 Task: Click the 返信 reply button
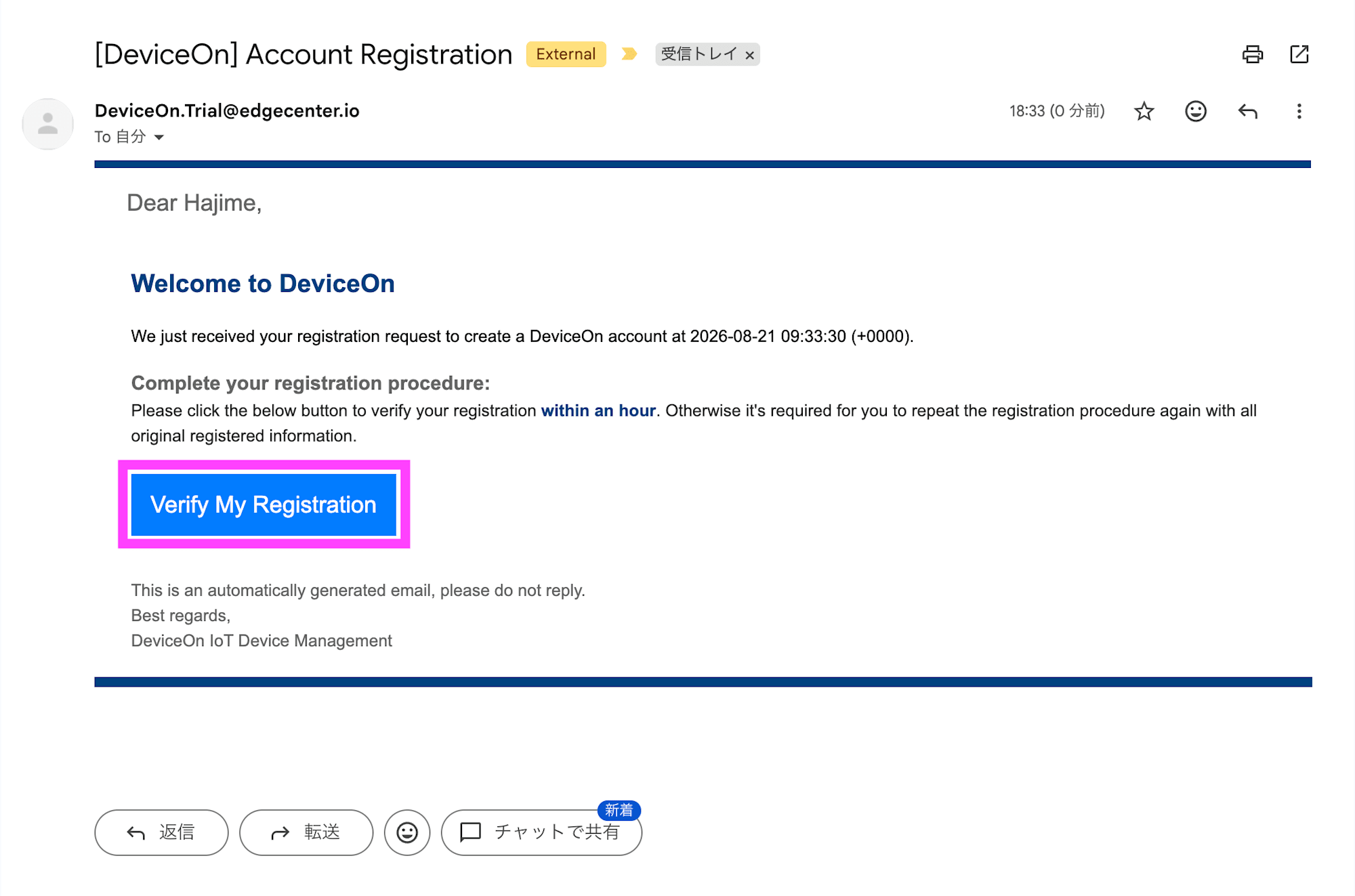tap(161, 832)
